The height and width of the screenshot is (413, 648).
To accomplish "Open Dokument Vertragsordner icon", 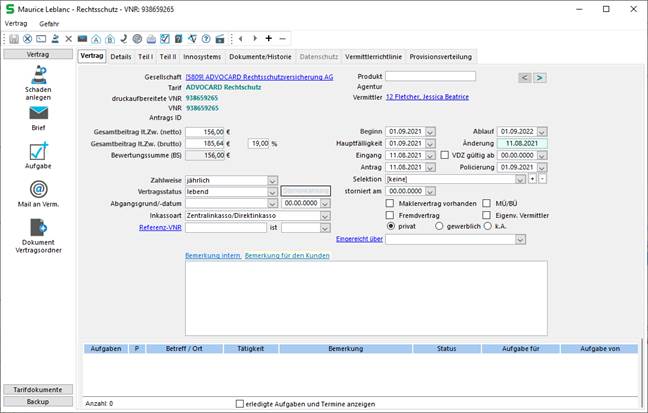I will coord(38,227).
